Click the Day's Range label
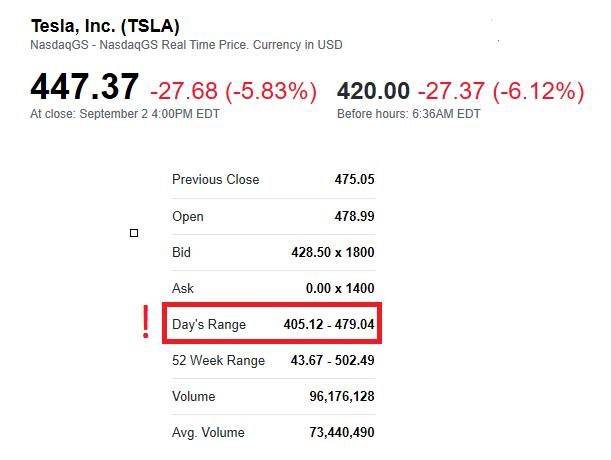Screen dimensions: 611x460 click(x=208, y=325)
